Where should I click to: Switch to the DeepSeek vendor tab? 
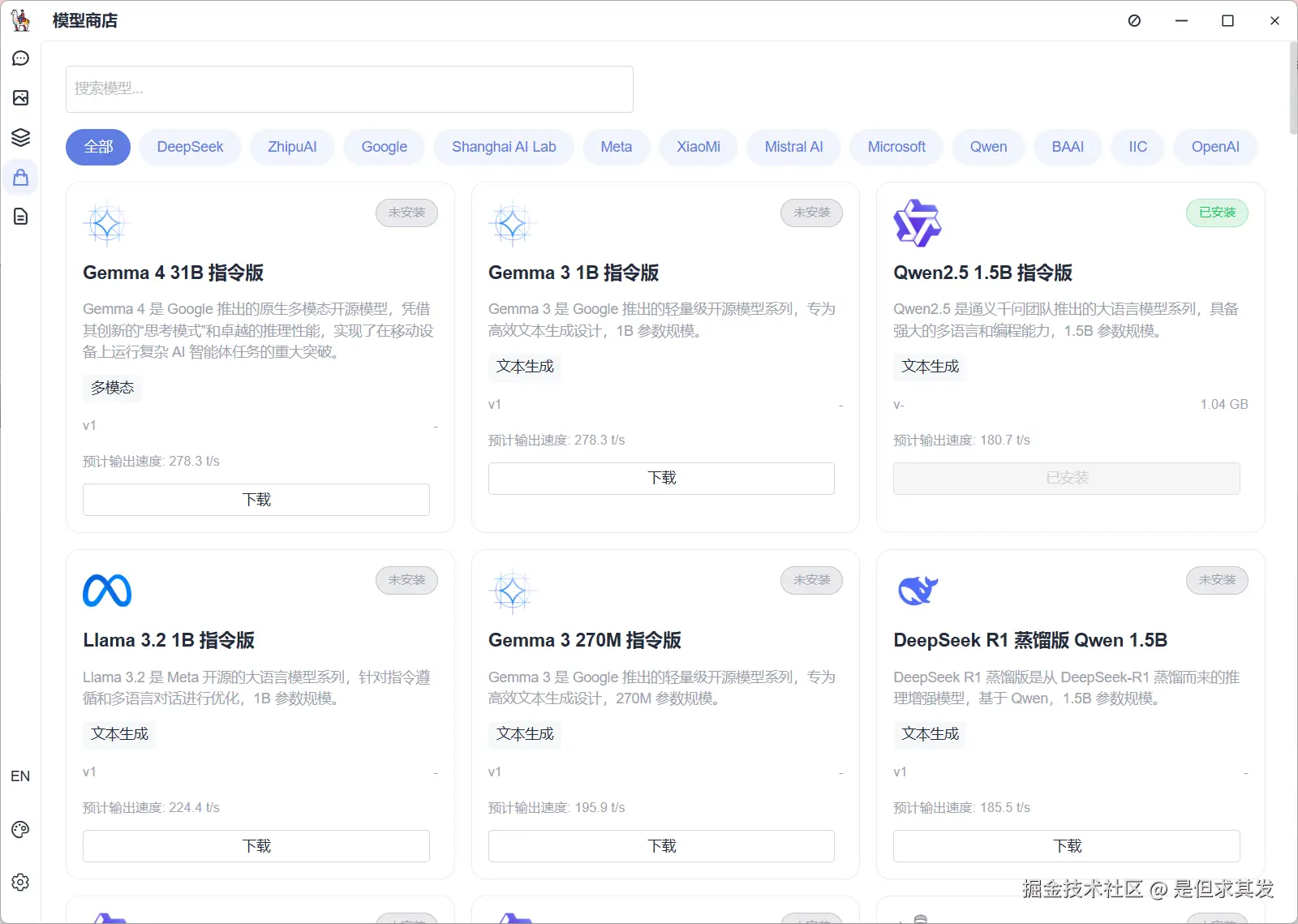[190, 147]
